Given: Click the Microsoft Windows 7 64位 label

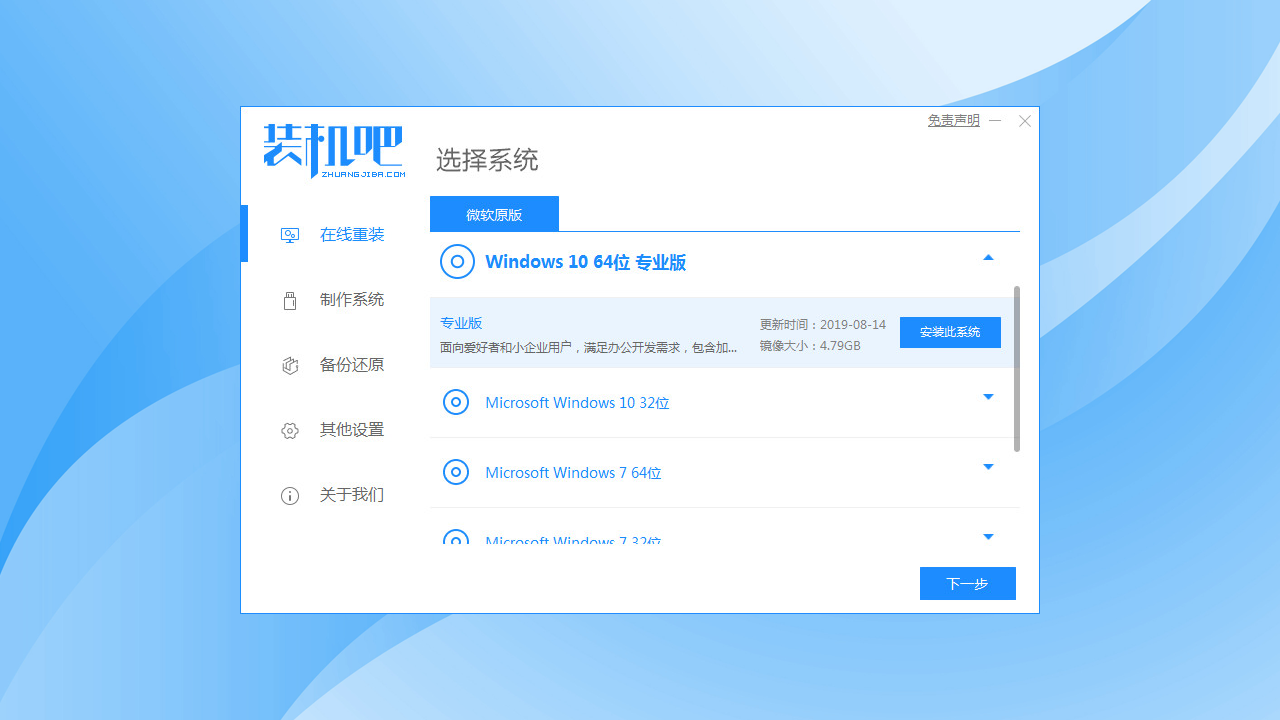Looking at the screenshot, I should (573, 472).
